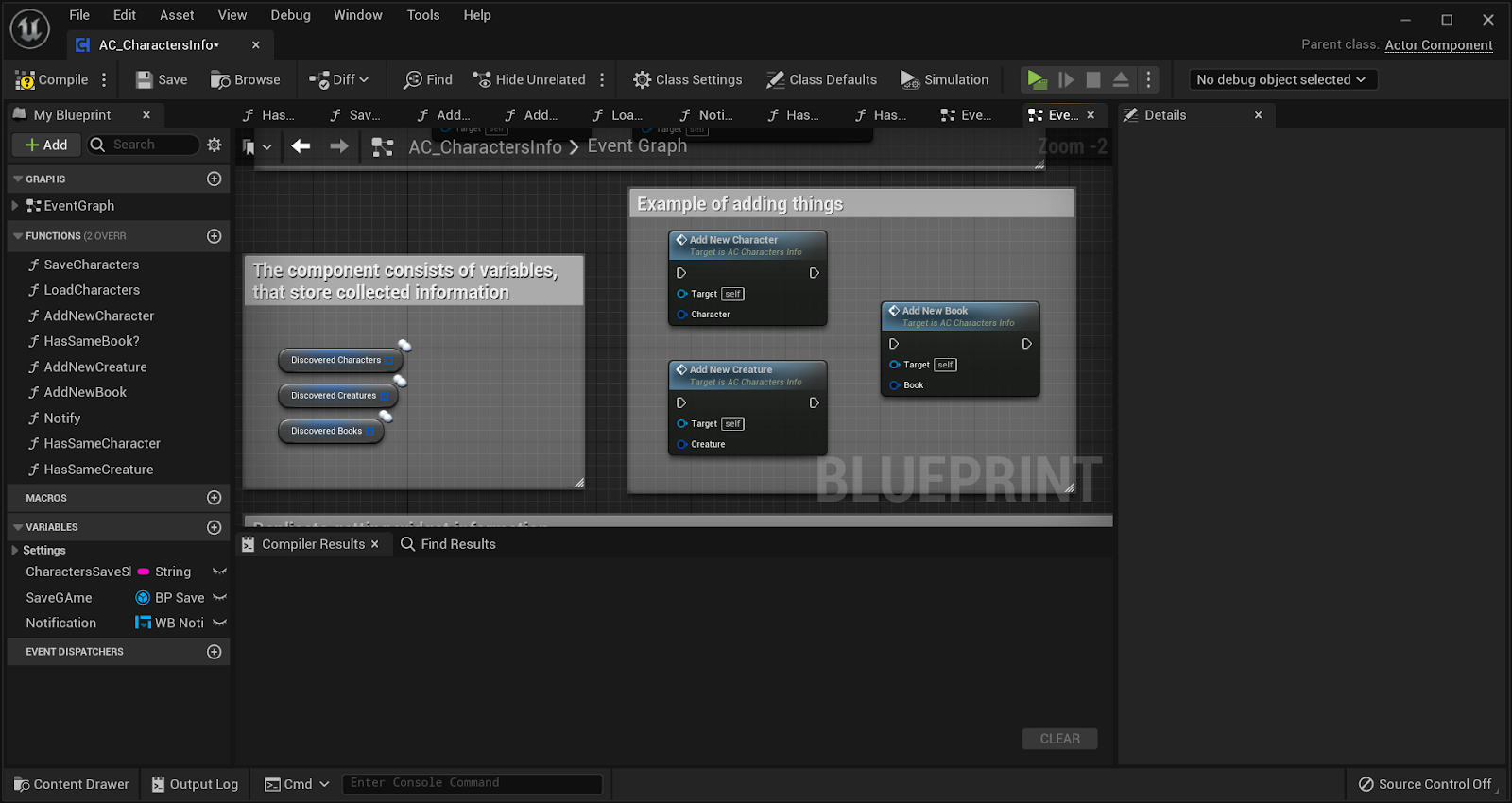Click the String type color pill
Viewport: 1512px width, 803px height.
[144, 572]
